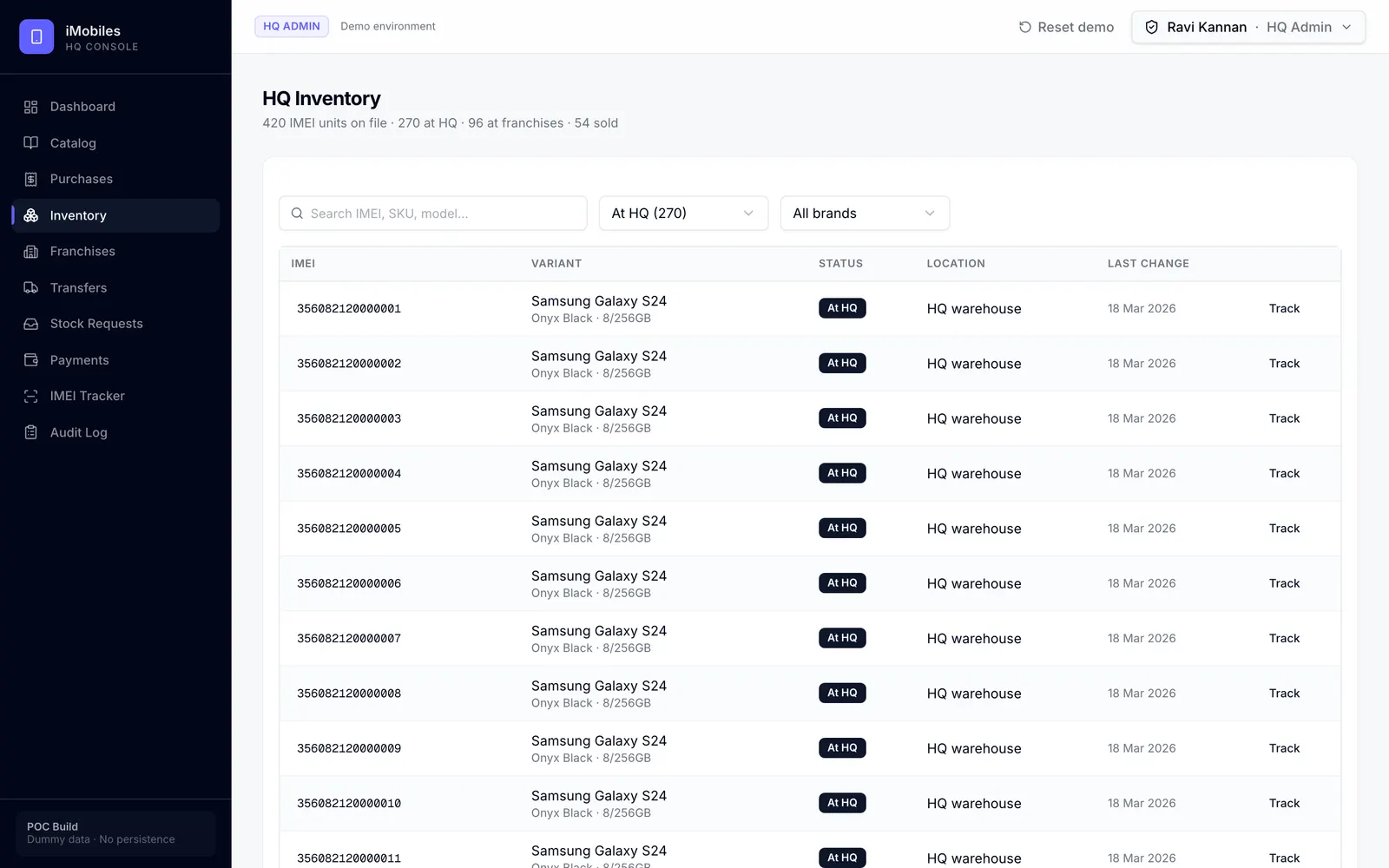The width and height of the screenshot is (1389, 868).
Task: Click the Transfers truck icon
Action: (31, 287)
